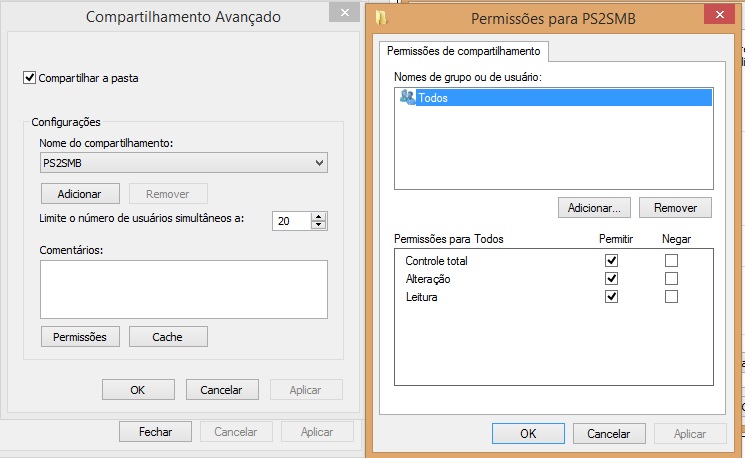745x458 pixels.
Task: Select the Todos group users icon
Action: tap(407, 97)
